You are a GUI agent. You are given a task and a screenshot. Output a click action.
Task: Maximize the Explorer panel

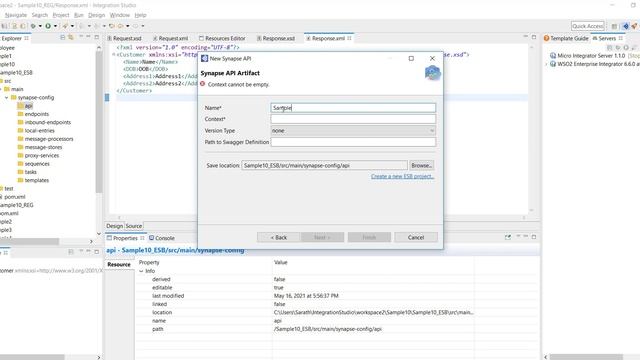tap(97, 37)
